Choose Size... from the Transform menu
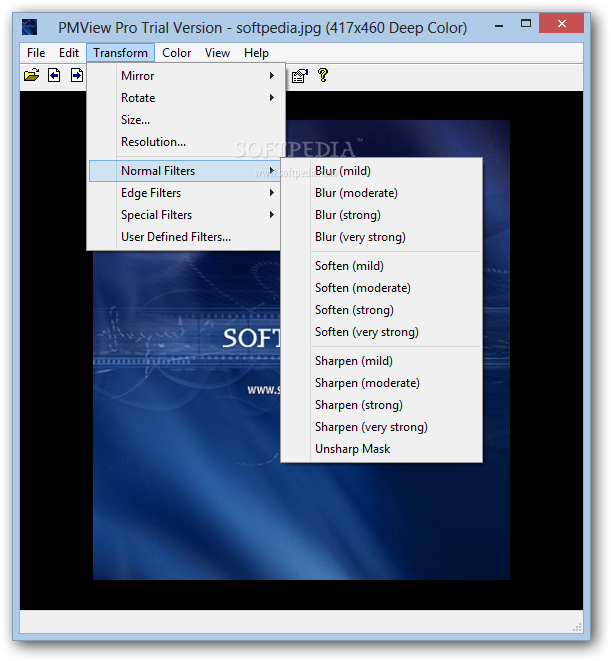This screenshot has height=661, width=611. (186, 120)
